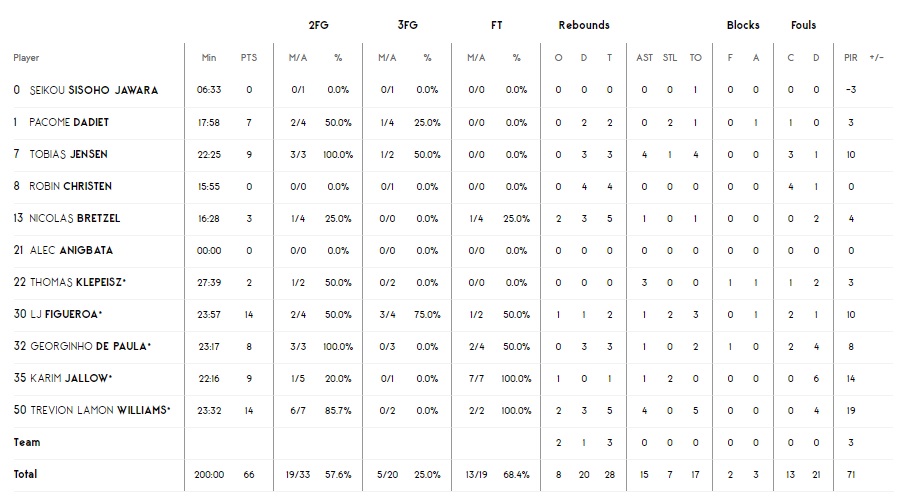The image size is (900, 501).
Task: Click the Player column header
Action: tap(26, 58)
